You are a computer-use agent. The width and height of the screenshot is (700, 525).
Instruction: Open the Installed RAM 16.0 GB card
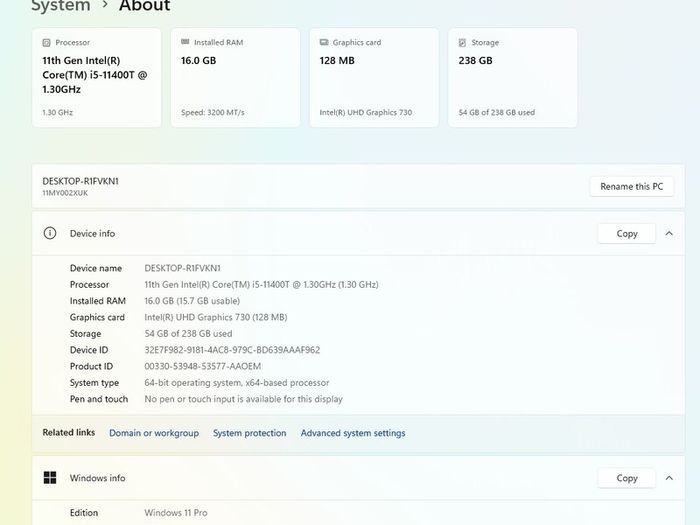click(x=235, y=78)
